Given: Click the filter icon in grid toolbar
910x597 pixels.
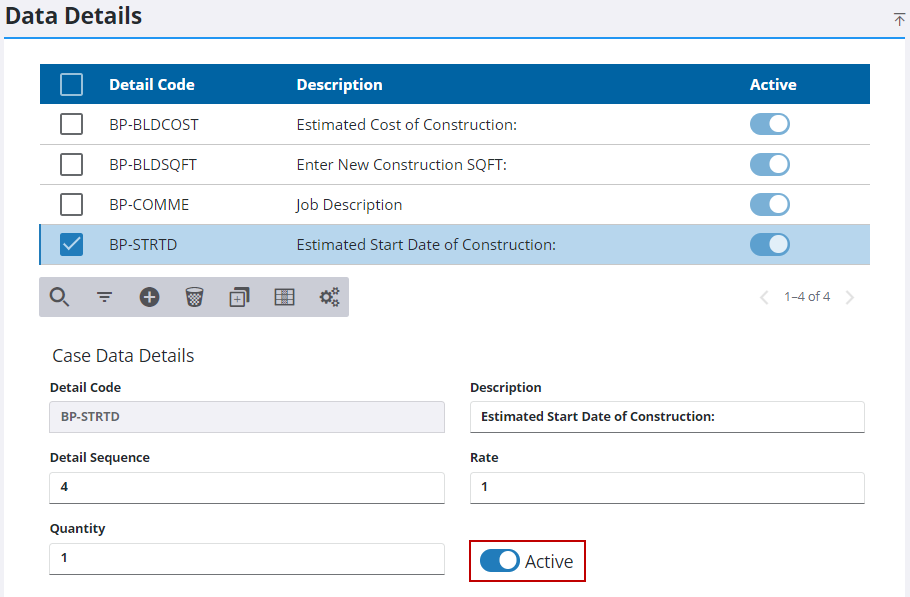Looking at the screenshot, I should point(104,297).
